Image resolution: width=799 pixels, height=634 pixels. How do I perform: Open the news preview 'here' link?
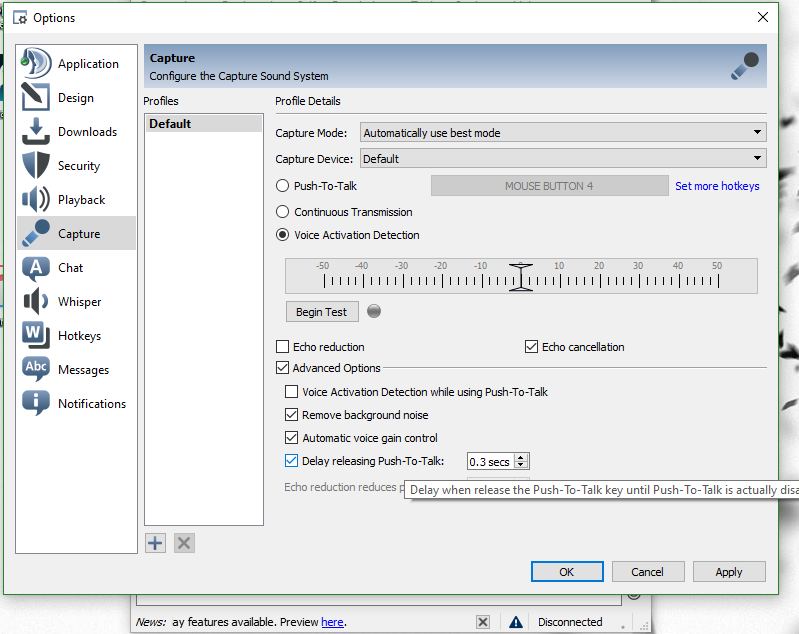(x=332, y=622)
